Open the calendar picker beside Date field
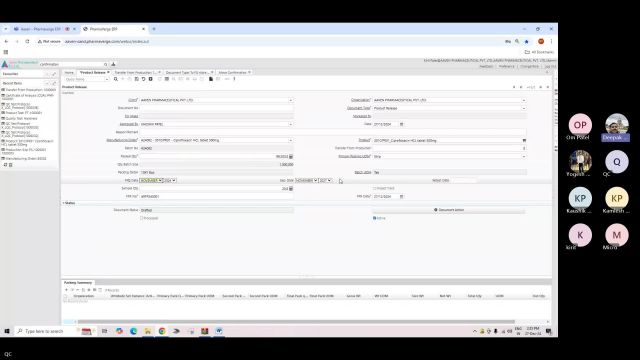This screenshot has height=360, width=640. pos(401,124)
